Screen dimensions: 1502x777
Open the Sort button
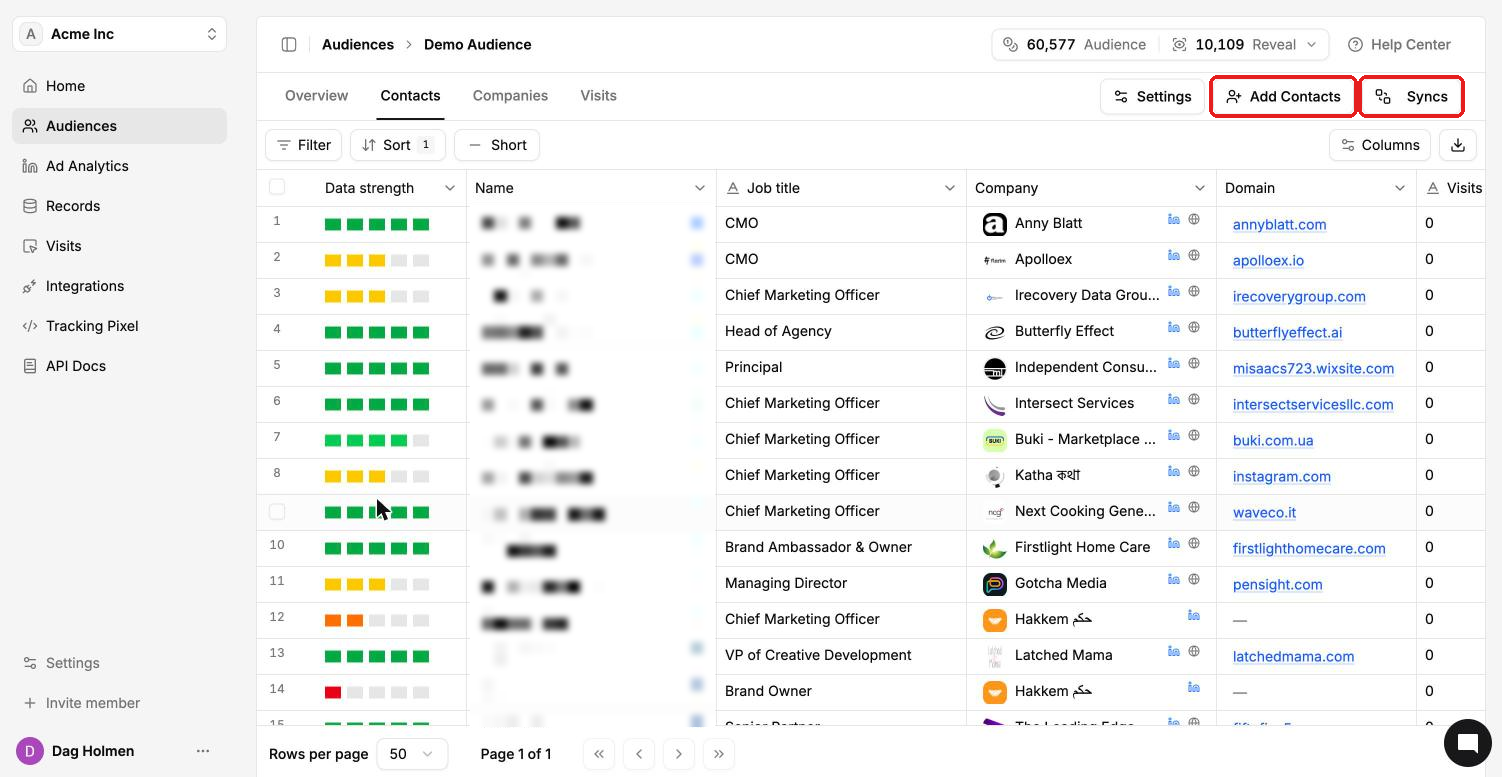coord(398,145)
